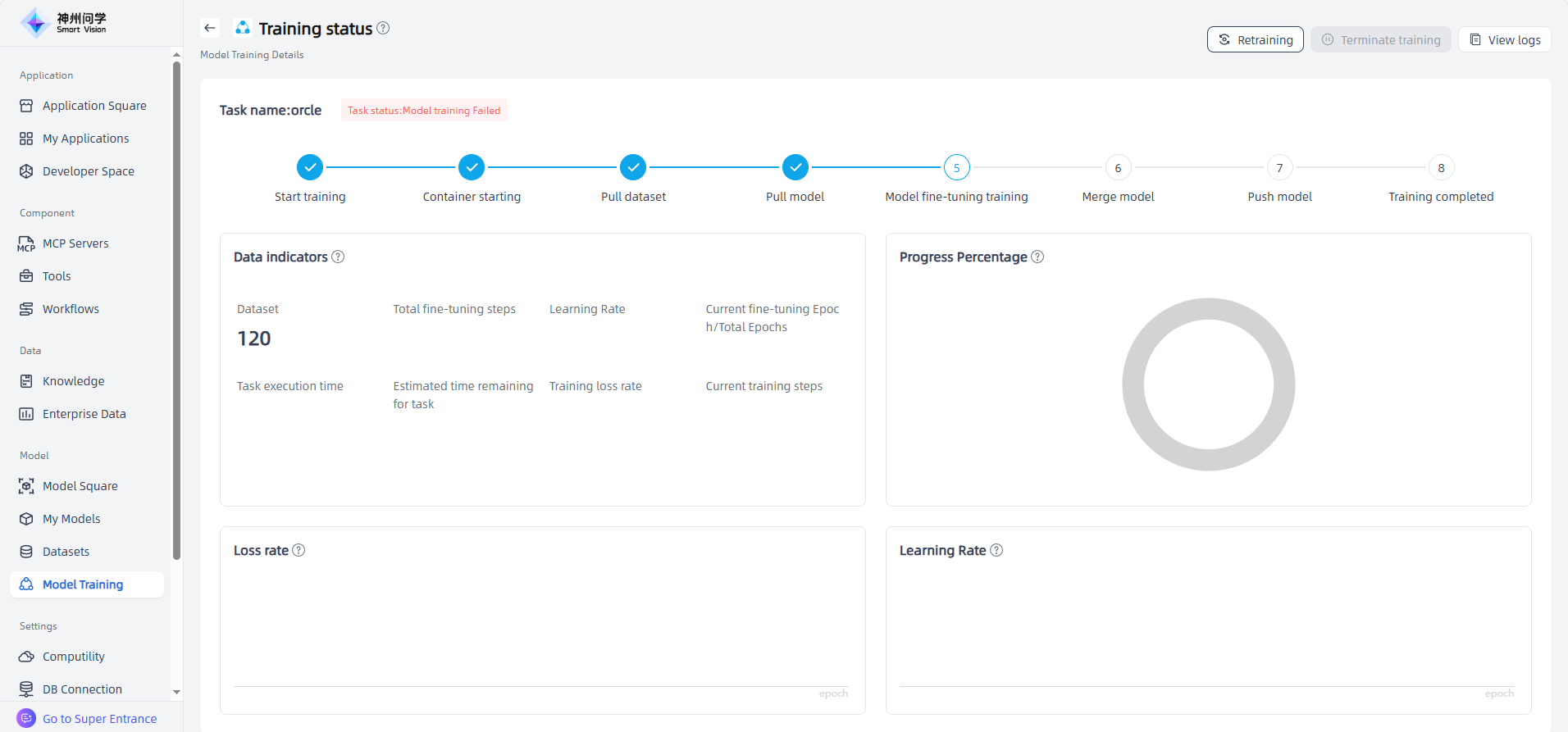This screenshot has width=1568, height=732.
Task: Click help icon beside Progress Percentage
Action: 1037,257
